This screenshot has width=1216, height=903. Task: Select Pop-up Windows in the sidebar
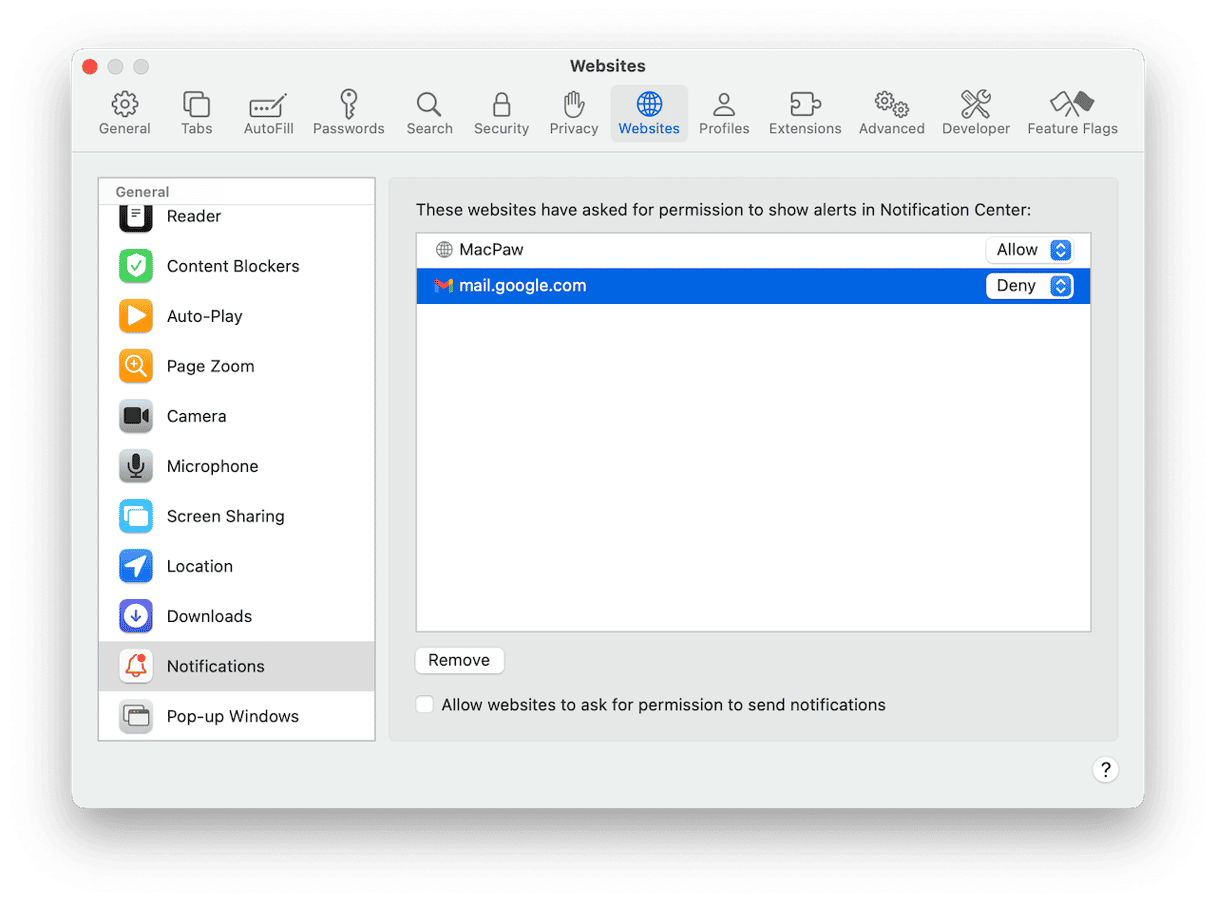click(x=232, y=716)
